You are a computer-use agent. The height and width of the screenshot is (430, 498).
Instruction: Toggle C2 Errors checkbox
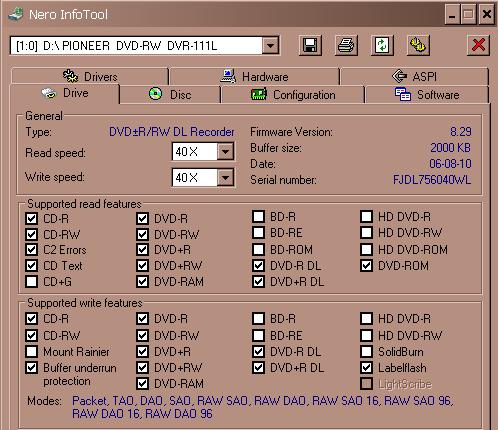point(31,250)
